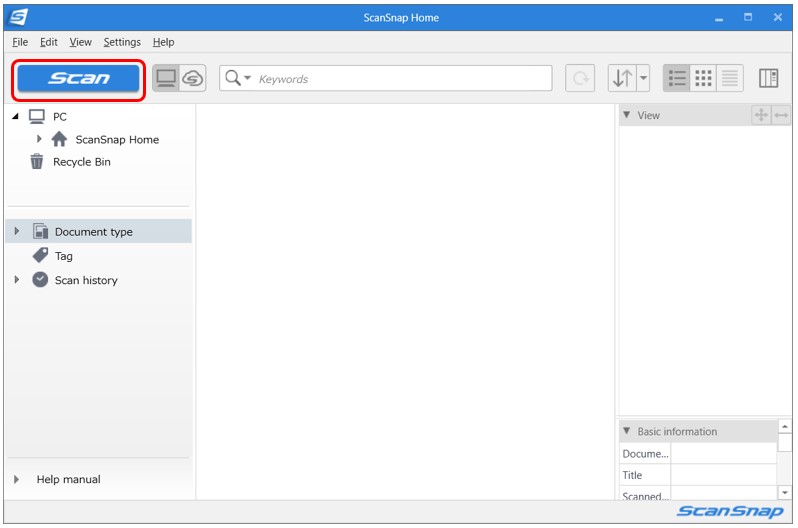798x528 pixels.
Task: Maximize the ScanSnap Home window
Action: pos(748,17)
